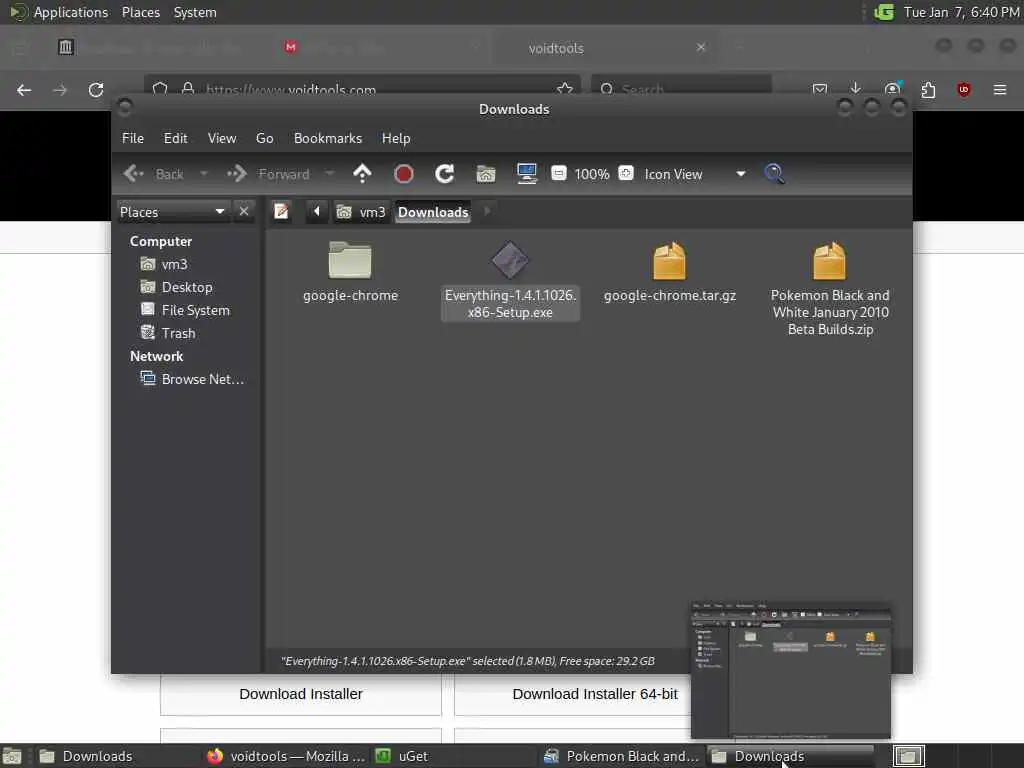The width and height of the screenshot is (1024, 768).
Task: Open Home folder from toolbar
Action: coord(486,174)
